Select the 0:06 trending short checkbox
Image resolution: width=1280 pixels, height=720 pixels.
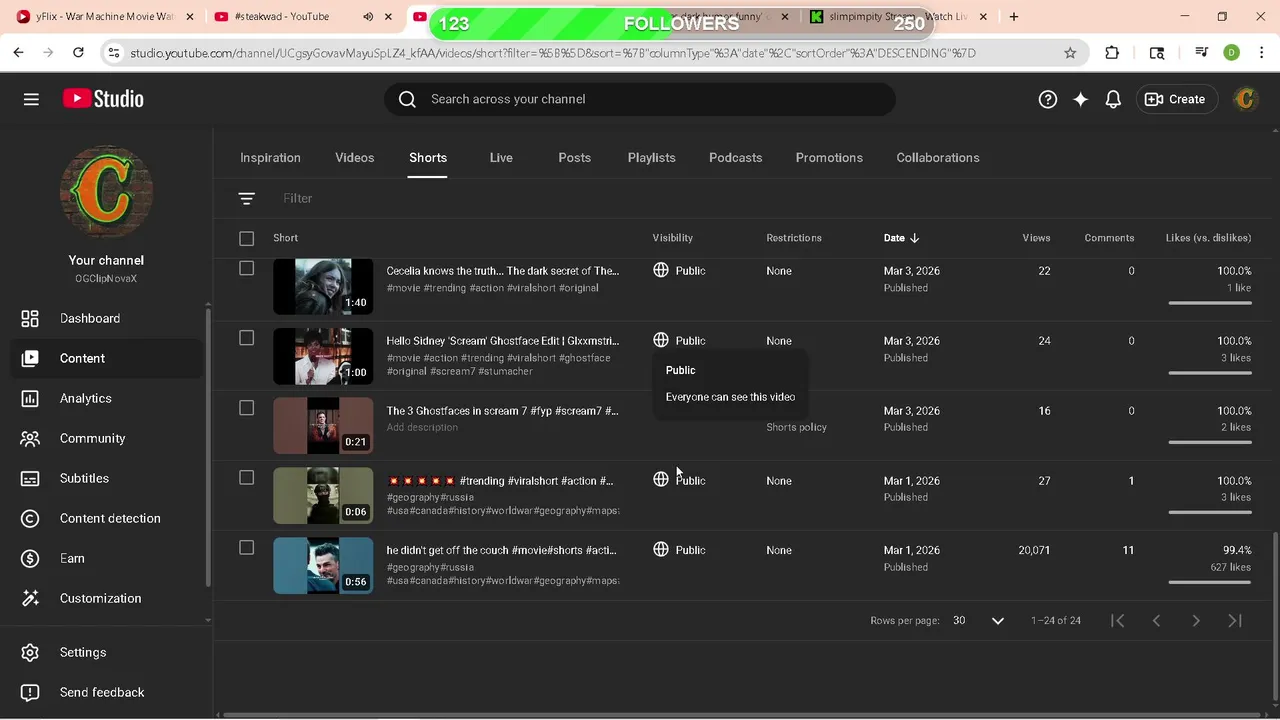[x=247, y=478]
